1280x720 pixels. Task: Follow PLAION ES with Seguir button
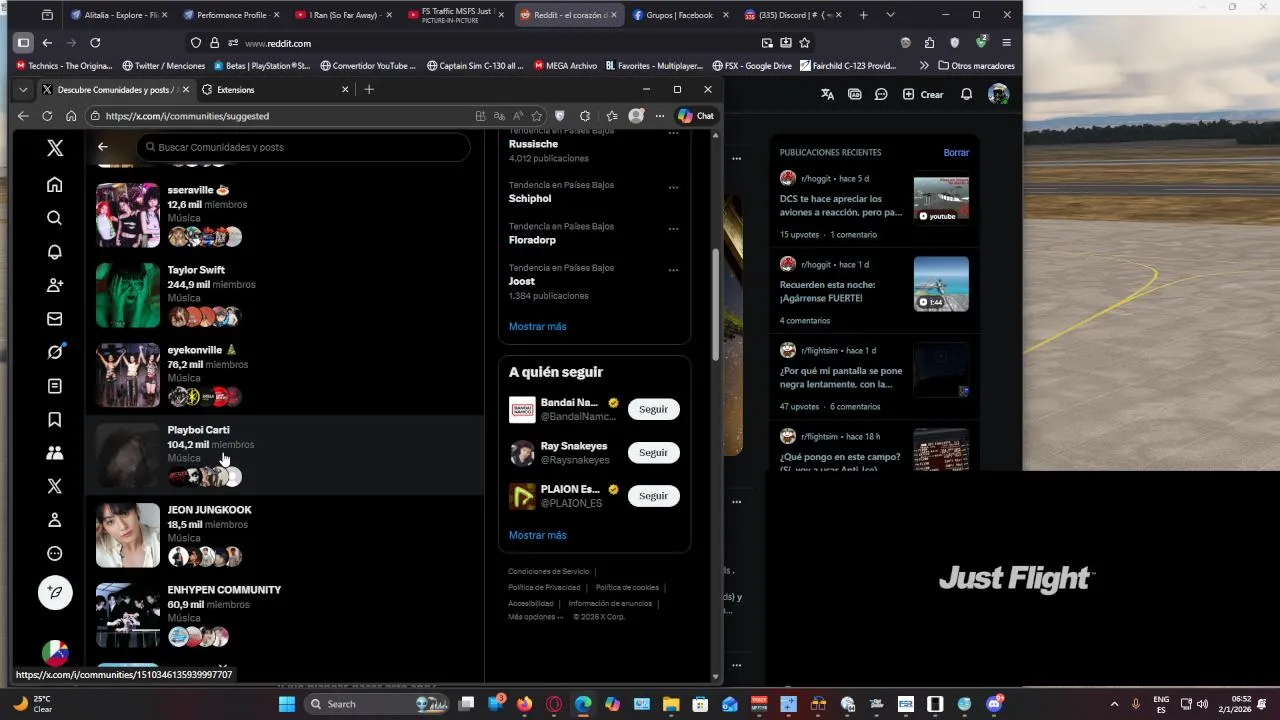654,496
